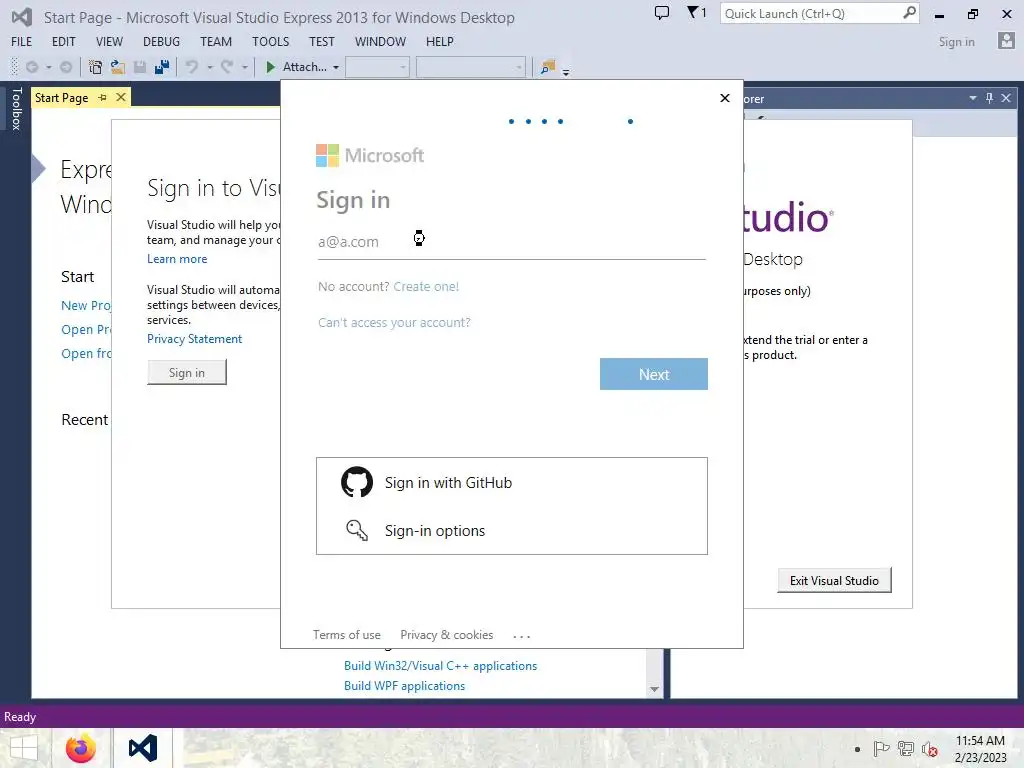This screenshot has width=1024, height=768.
Task: Click the Find in Files toolbar icon
Action: [547, 67]
